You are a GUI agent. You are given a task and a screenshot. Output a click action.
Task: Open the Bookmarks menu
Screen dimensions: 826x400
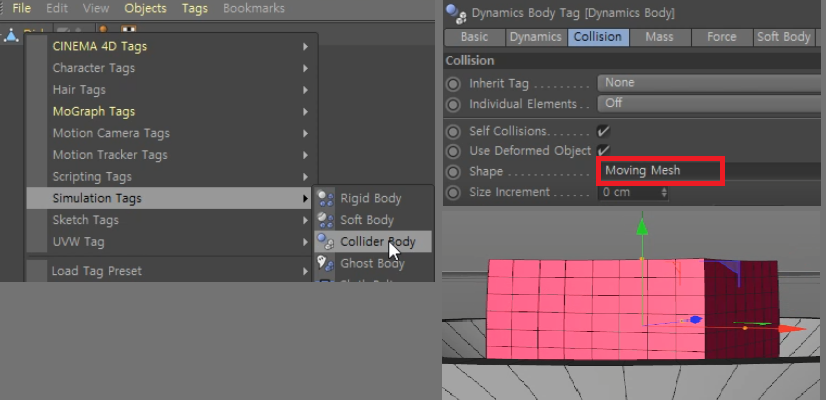point(254,8)
